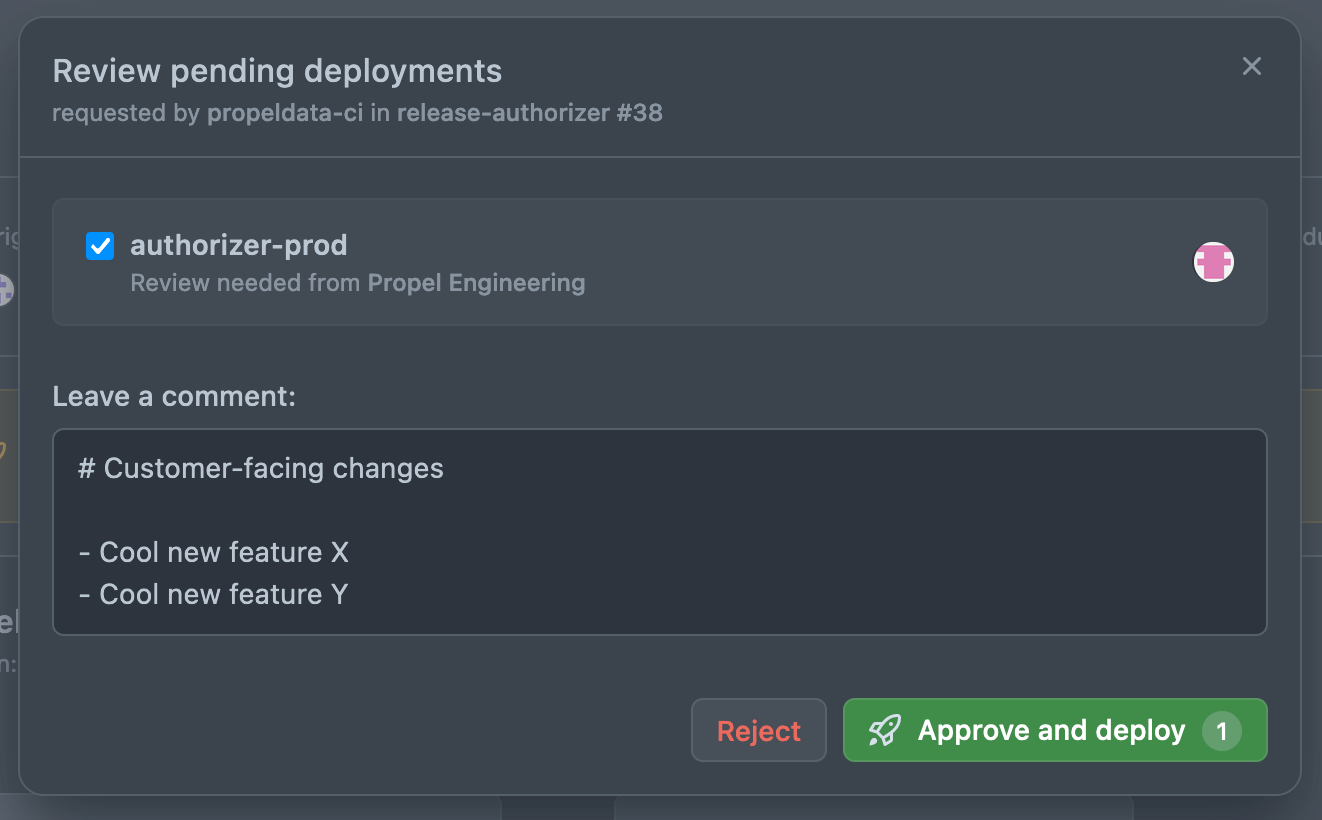This screenshot has height=820, width=1322.
Task: Close the Review pending deployments dialog
Action: point(1251,67)
